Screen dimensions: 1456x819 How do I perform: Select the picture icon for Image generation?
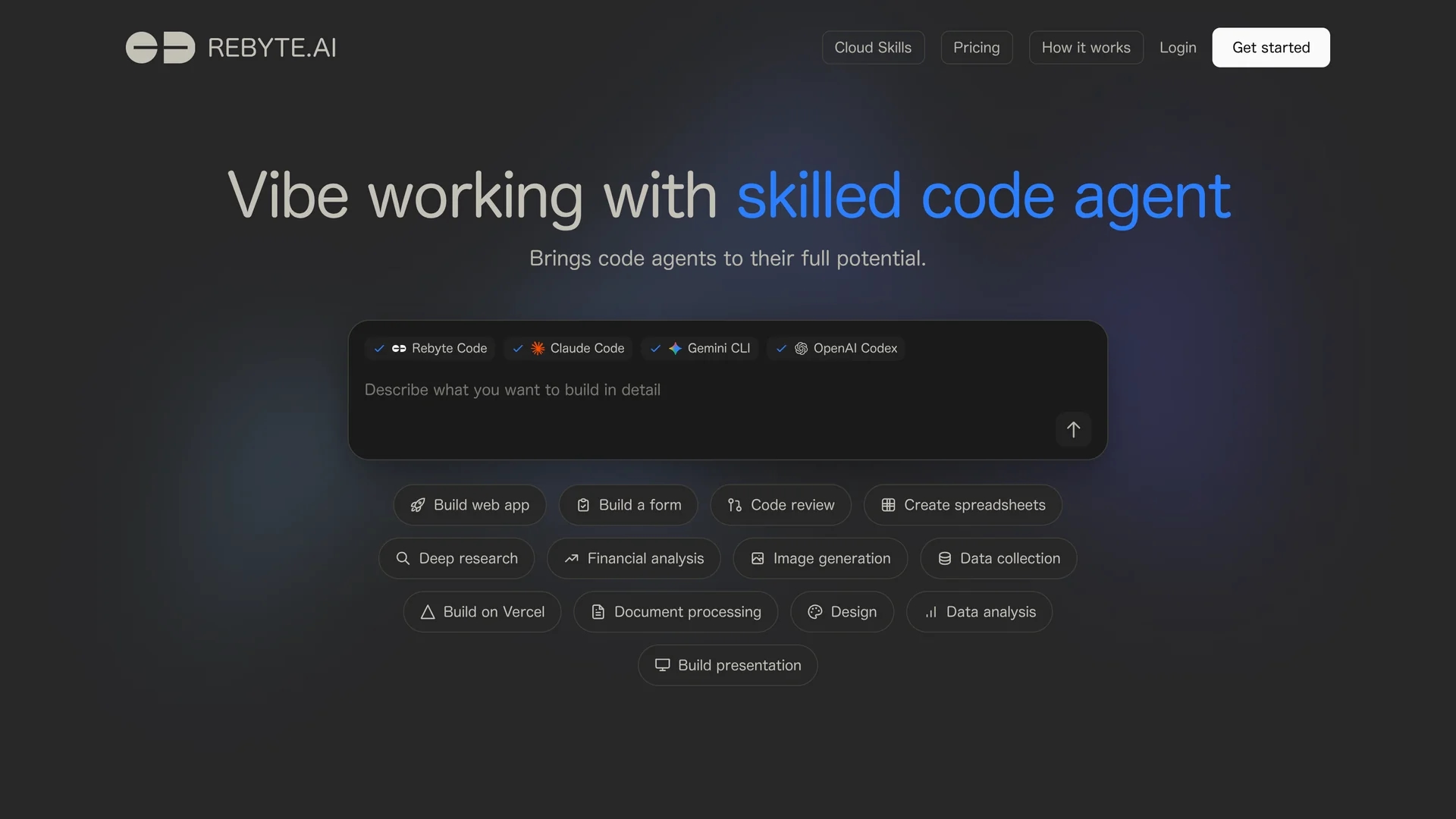pos(758,558)
